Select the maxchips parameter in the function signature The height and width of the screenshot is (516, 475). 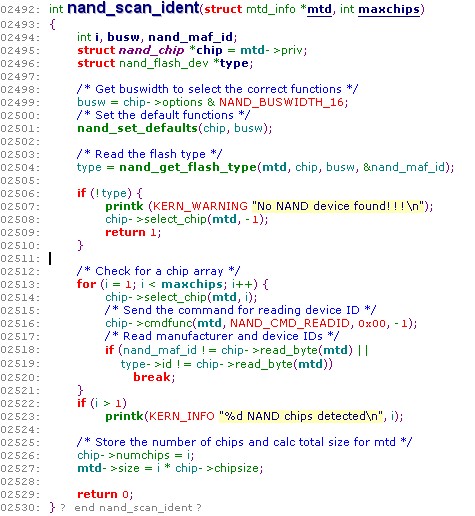pyautogui.click(x=389, y=9)
